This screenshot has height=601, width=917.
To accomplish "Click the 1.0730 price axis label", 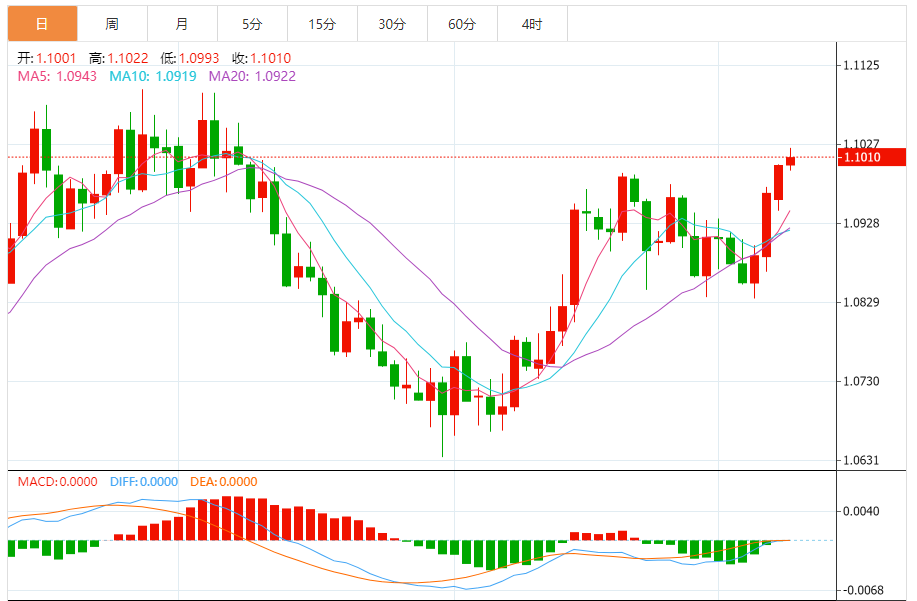I will pos(861,381).
